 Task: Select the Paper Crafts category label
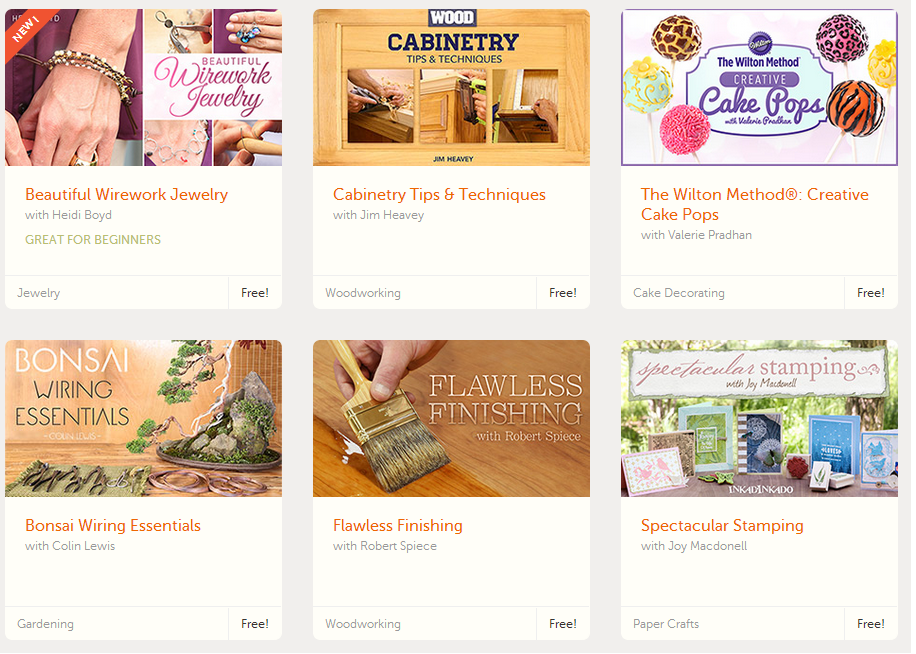pos(666,624)
